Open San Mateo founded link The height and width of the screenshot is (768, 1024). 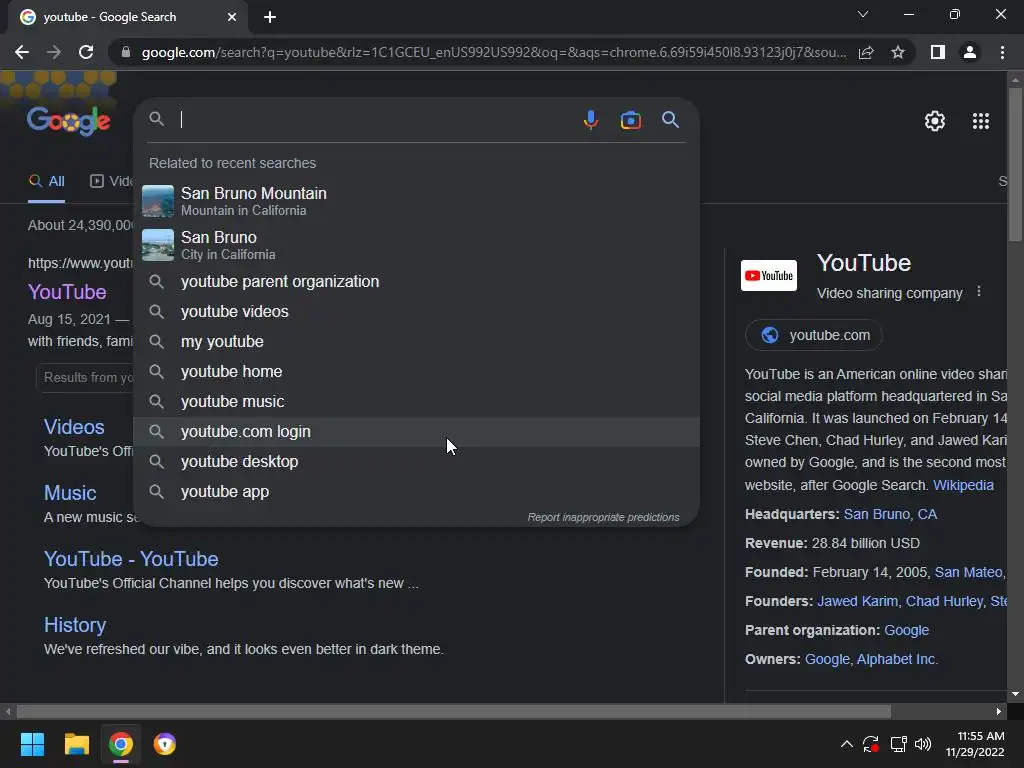tap(970, 572)
